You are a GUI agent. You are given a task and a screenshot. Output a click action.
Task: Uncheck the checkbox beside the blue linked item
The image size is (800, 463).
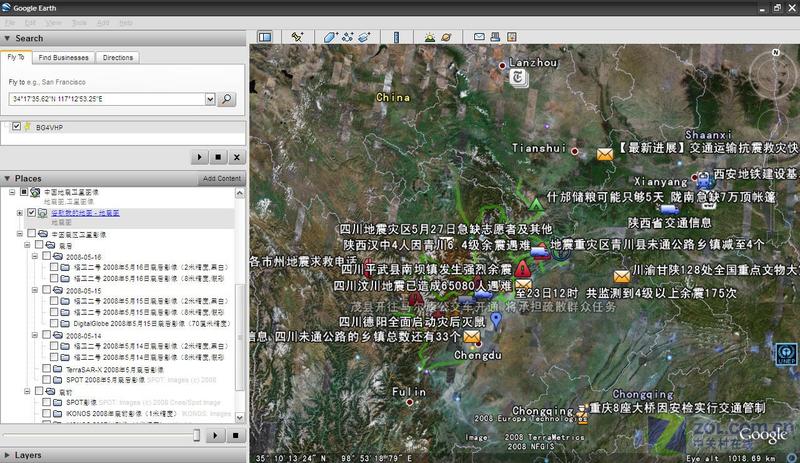32,212
